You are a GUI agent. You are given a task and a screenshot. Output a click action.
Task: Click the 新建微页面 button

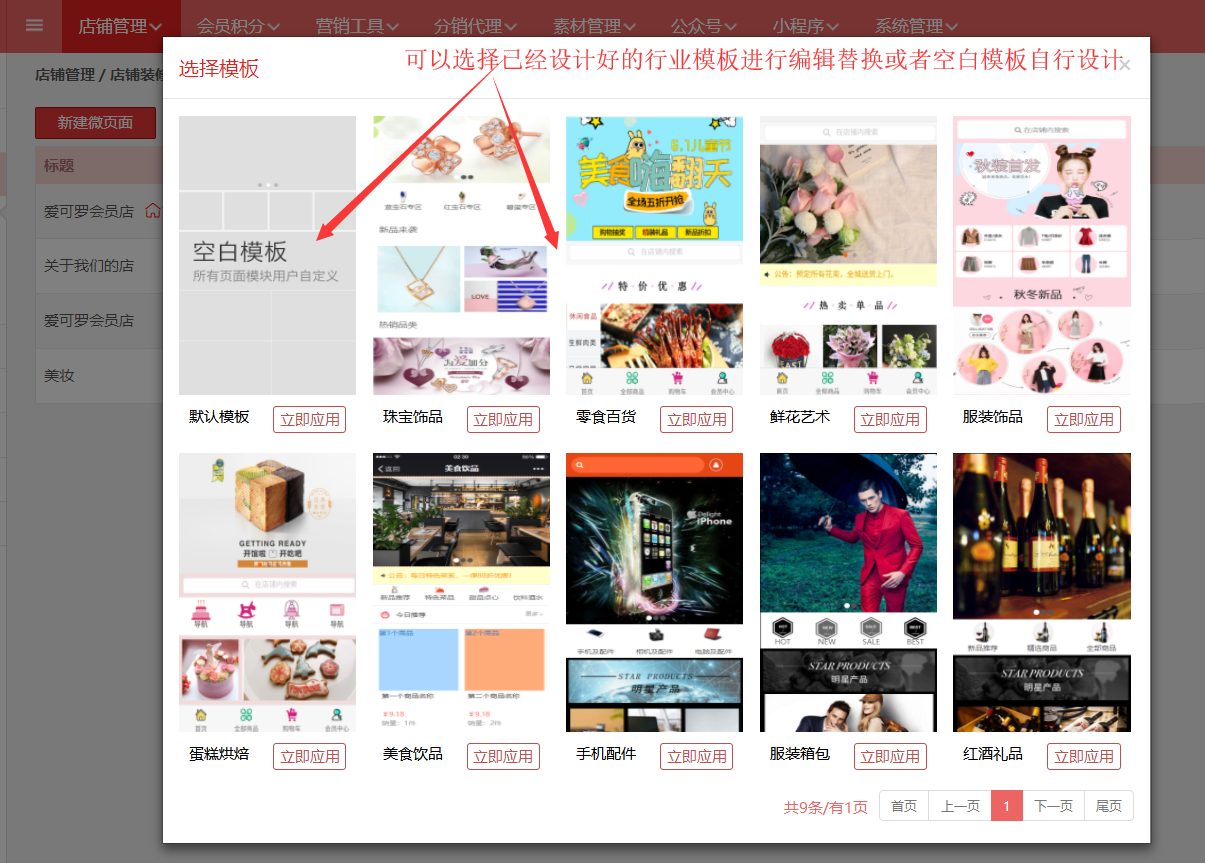[95, 123]
